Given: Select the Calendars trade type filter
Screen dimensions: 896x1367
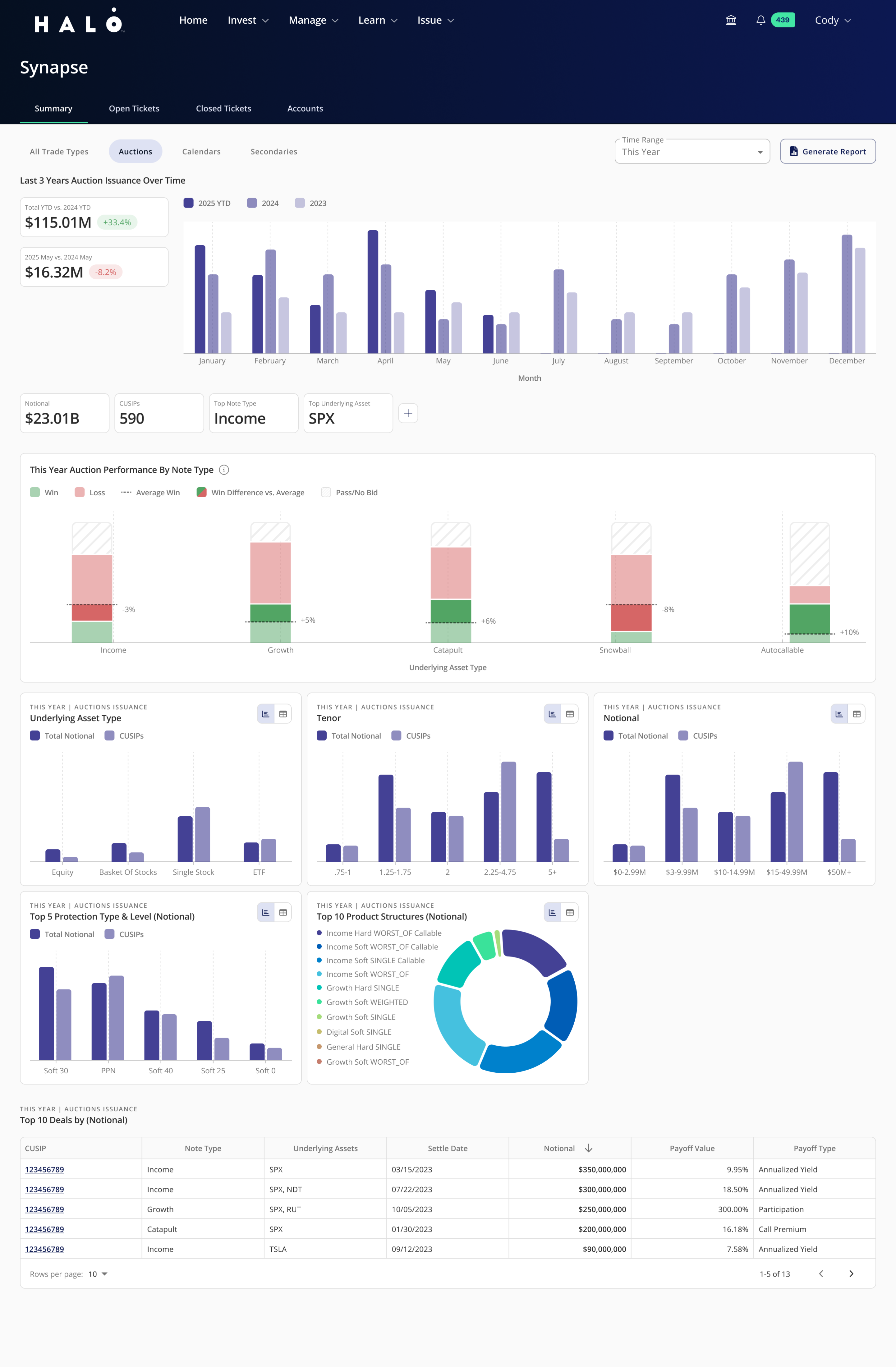Looking at the screenshot, I should (201, 152).
